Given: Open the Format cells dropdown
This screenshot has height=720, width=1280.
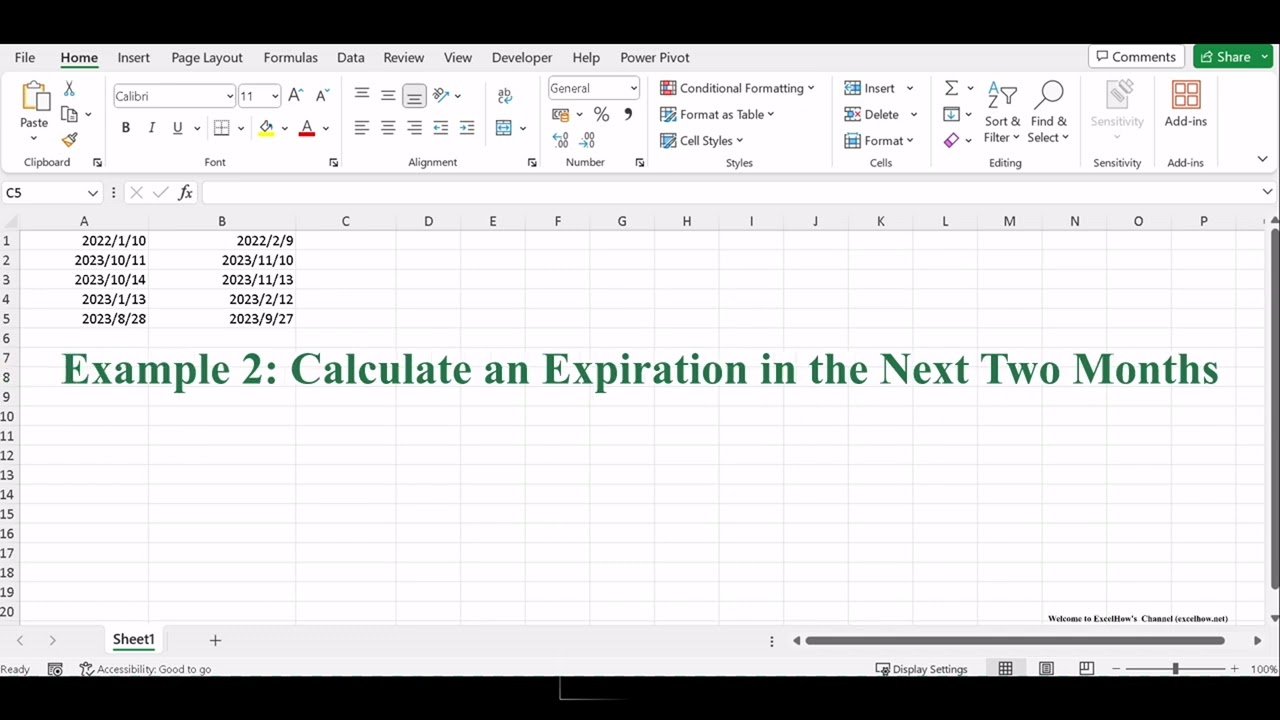Looking at the screenshot, I should pyautogui.click(x=880, y=140).
